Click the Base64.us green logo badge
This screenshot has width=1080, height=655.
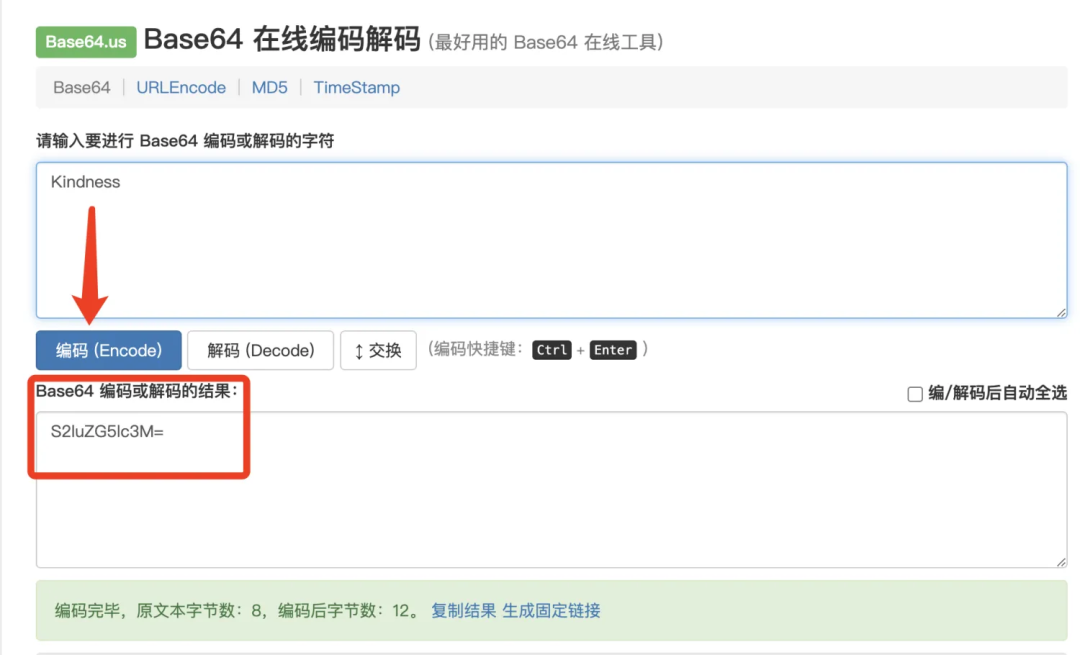pos(86,41)
